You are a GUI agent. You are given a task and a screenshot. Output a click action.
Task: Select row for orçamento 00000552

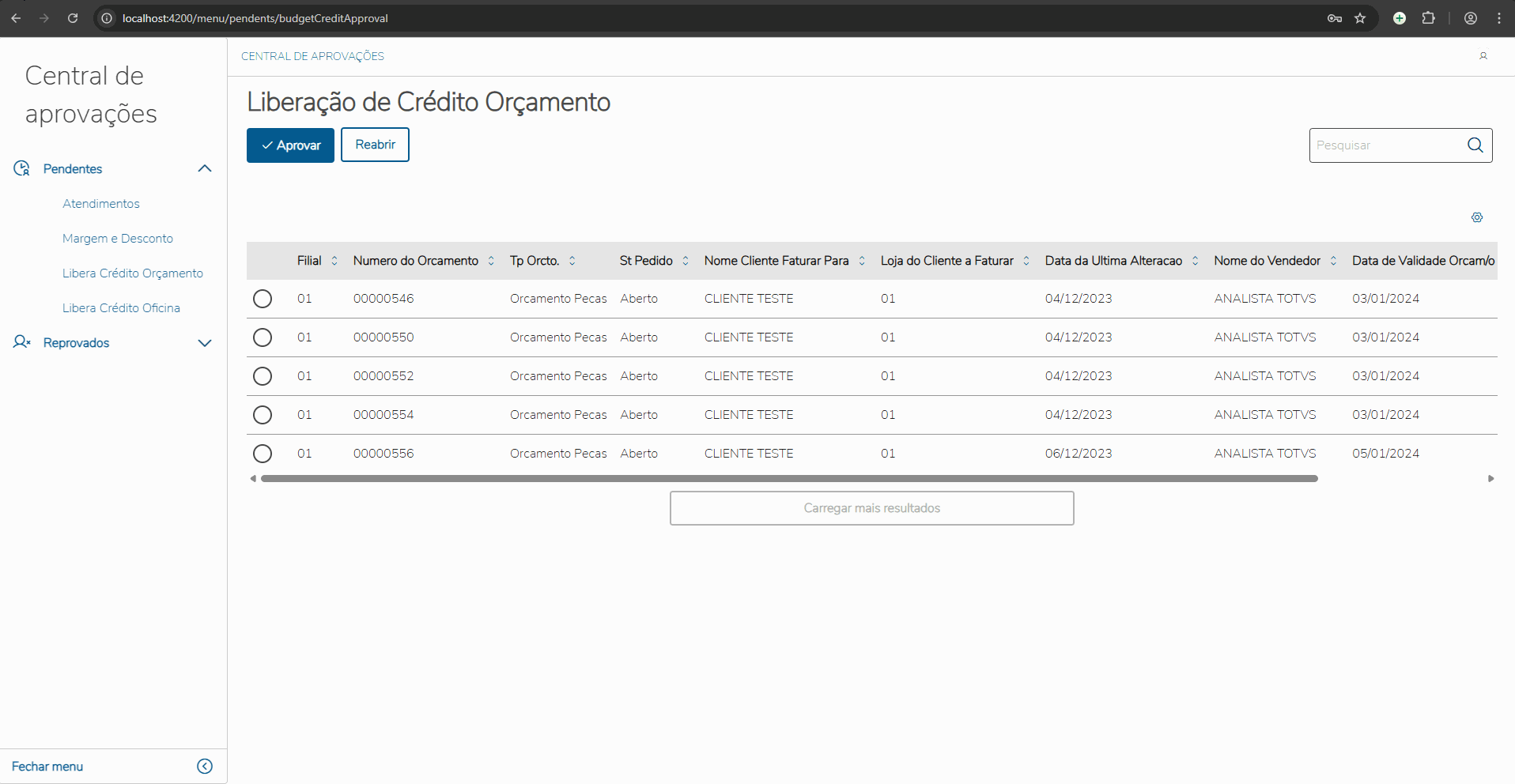[263, 376]
